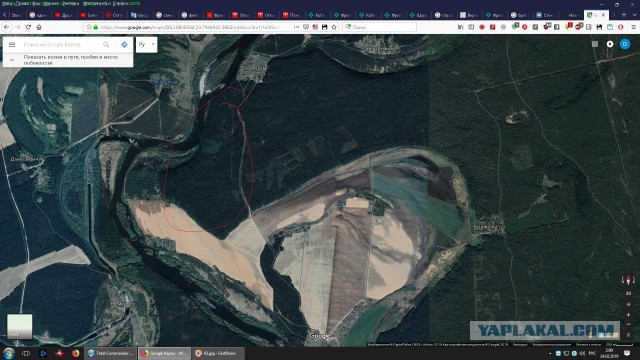The width and height of the screenshot is (640, 360).
Task: Click the teal bookmark extension icon
Action: [x=610, y=27]
